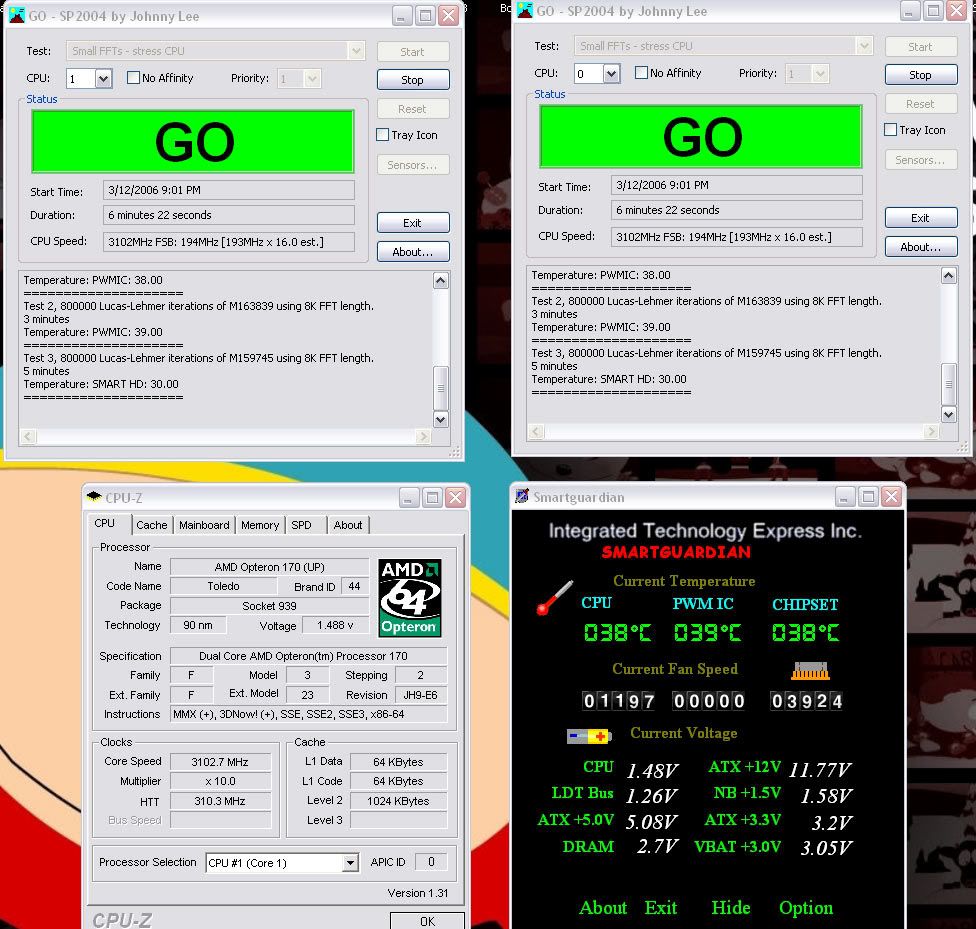
Task: Open About link in Smartguardian
Action: click(603, 908)
